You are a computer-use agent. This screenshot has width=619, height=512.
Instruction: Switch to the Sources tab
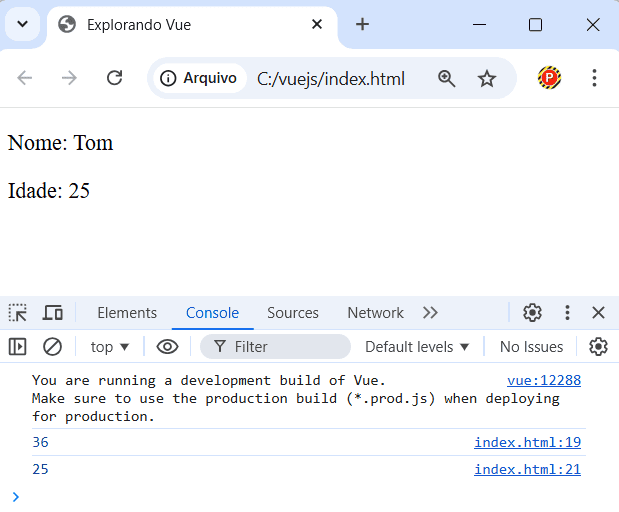coord(292,313)
